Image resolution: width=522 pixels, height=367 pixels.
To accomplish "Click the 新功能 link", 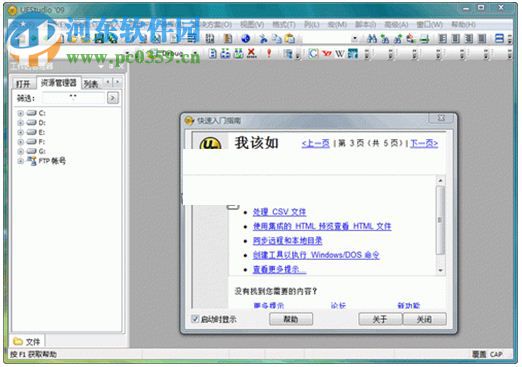I will (x=409, y=305).
